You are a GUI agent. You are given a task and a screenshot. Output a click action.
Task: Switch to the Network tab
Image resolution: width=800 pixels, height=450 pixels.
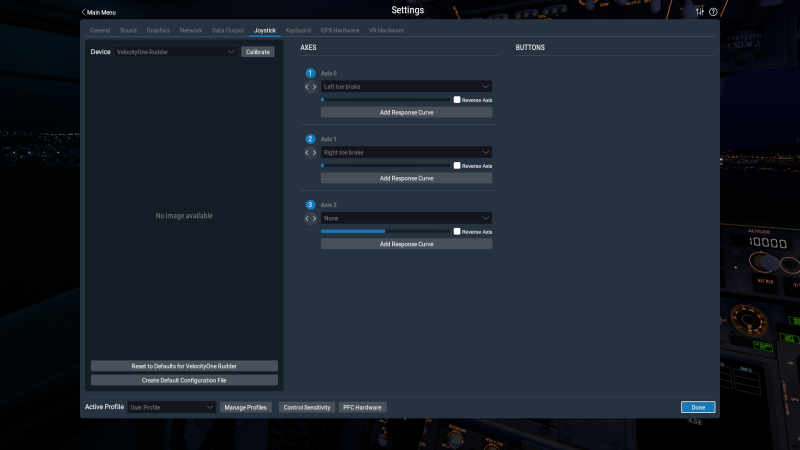point(191,31)
